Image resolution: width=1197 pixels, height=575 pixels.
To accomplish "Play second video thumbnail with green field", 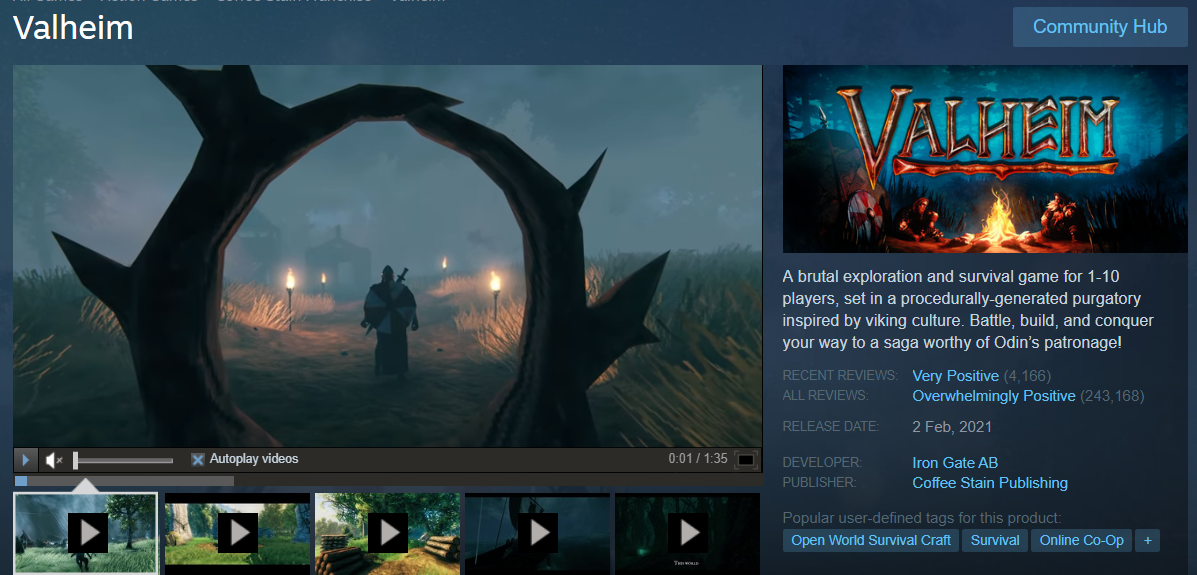I will pos(237,533).
